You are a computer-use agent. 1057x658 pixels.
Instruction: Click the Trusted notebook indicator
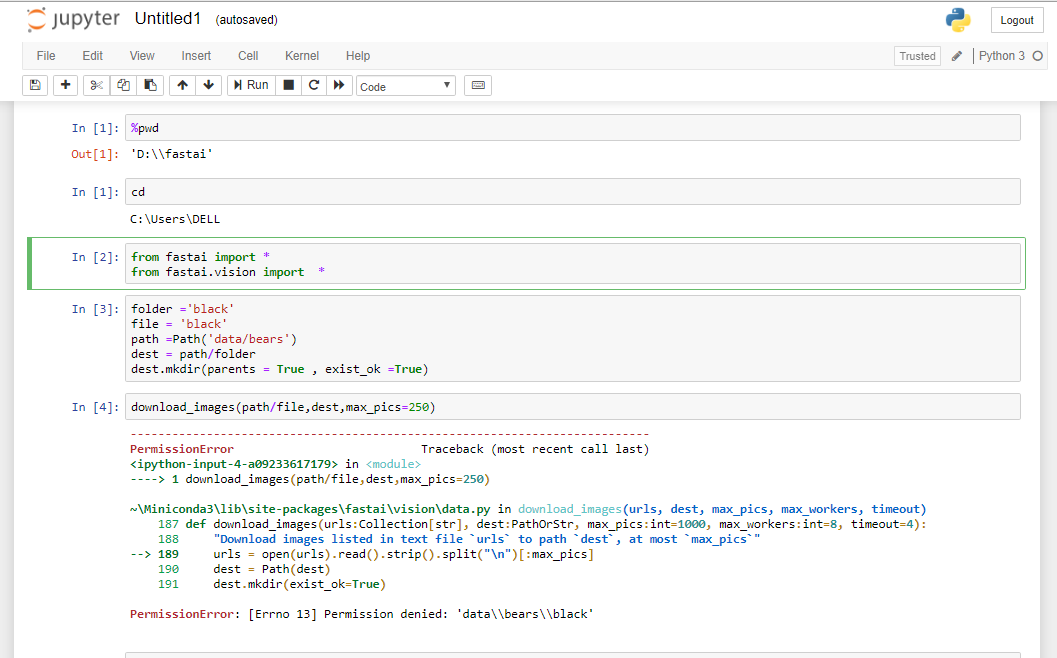pos(917,56)
